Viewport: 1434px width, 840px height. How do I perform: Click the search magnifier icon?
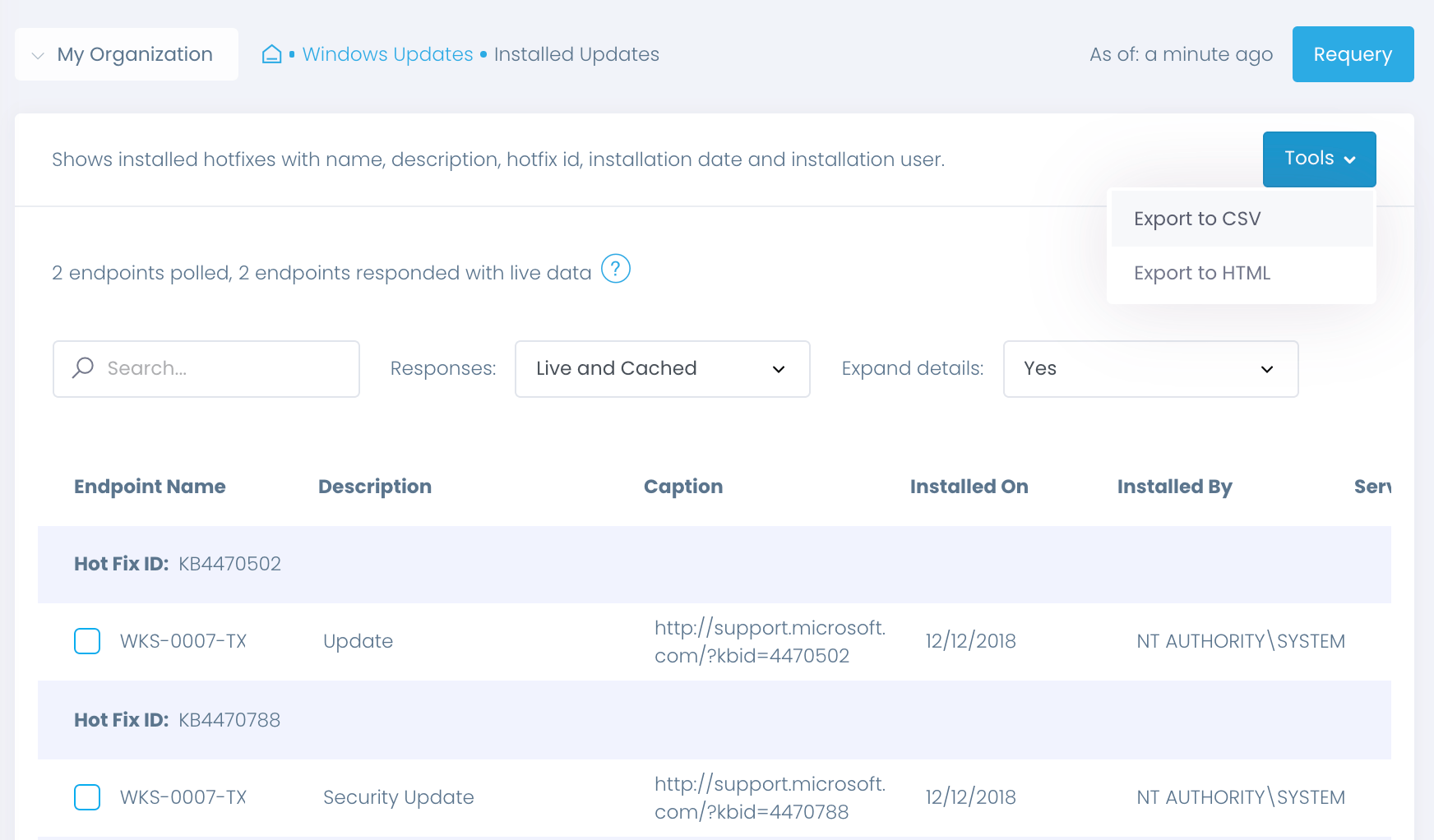pos(83,368)
